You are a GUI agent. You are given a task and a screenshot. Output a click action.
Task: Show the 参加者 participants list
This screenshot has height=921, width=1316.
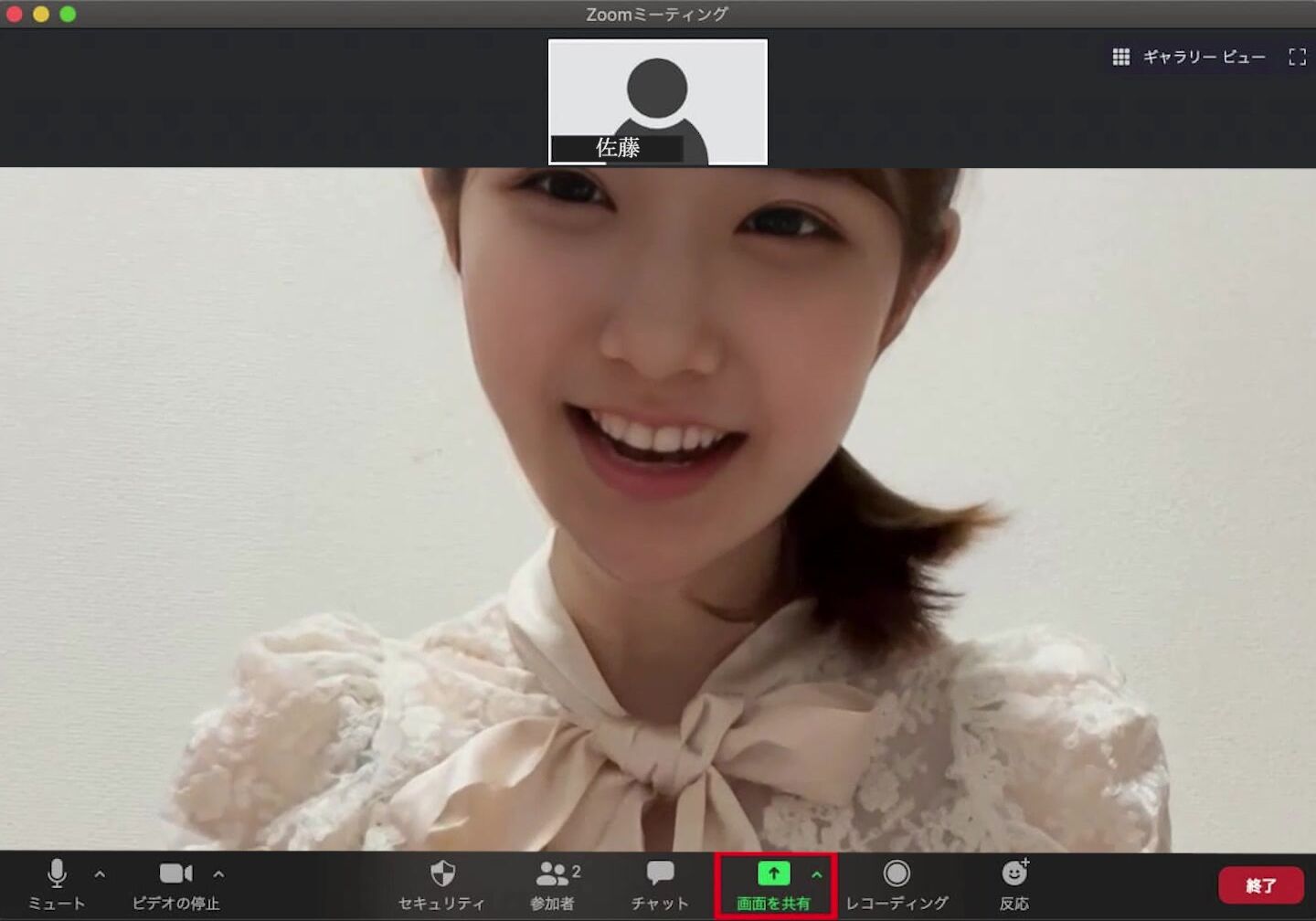point(553,874)
